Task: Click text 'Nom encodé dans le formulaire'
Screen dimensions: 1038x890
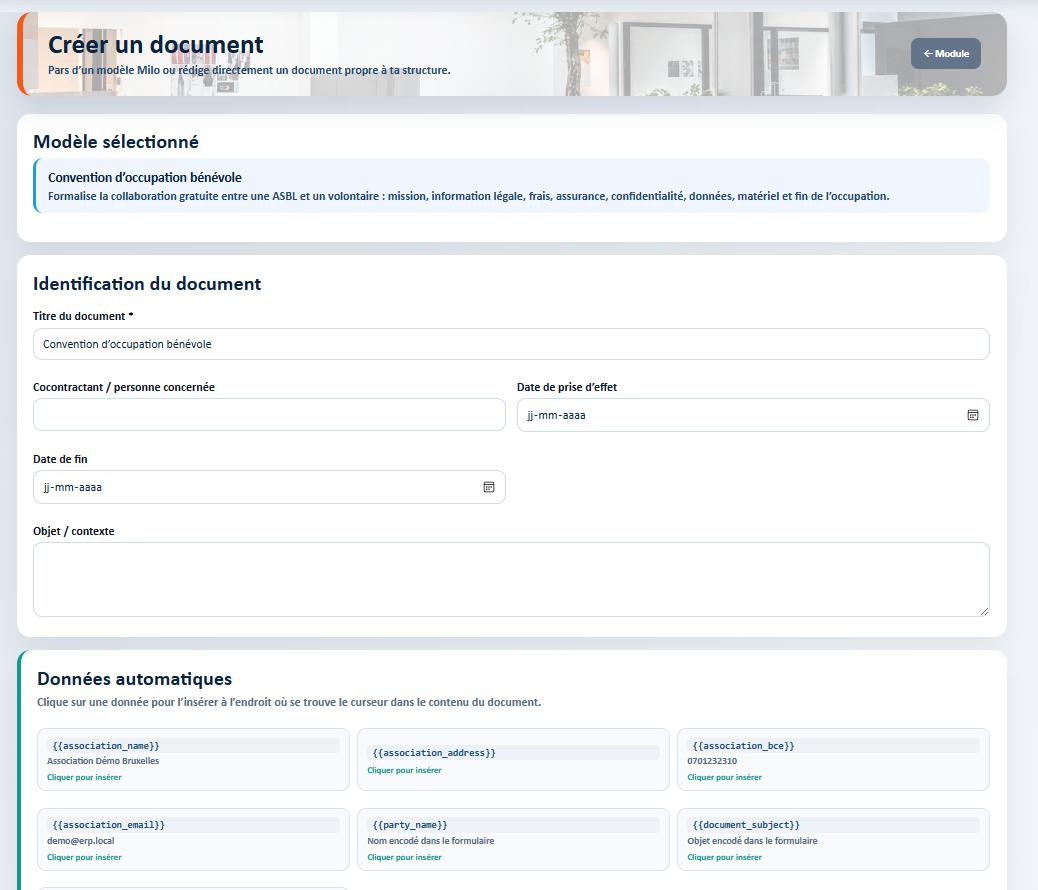Action: coord(431,841)
